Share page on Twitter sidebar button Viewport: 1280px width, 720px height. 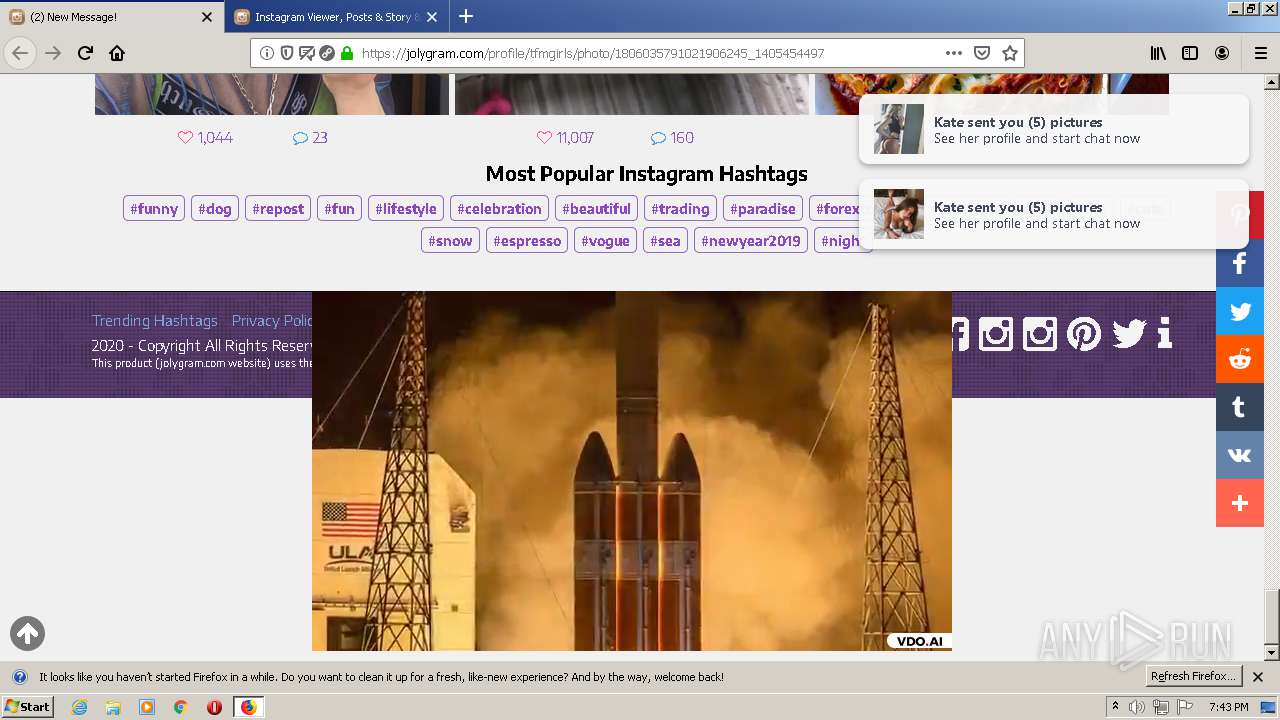(1240, 312)
